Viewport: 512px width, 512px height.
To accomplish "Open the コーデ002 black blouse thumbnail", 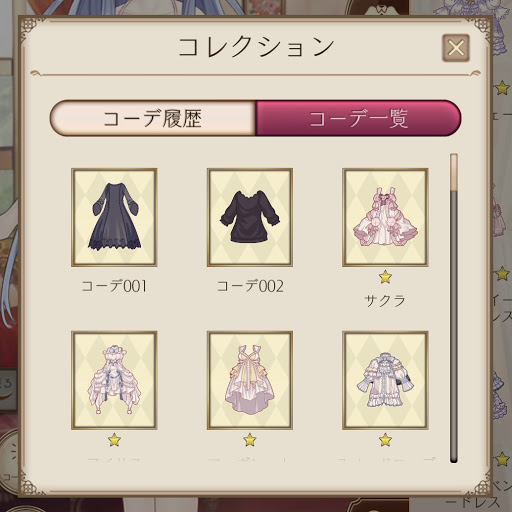I will tap(250, 217).
